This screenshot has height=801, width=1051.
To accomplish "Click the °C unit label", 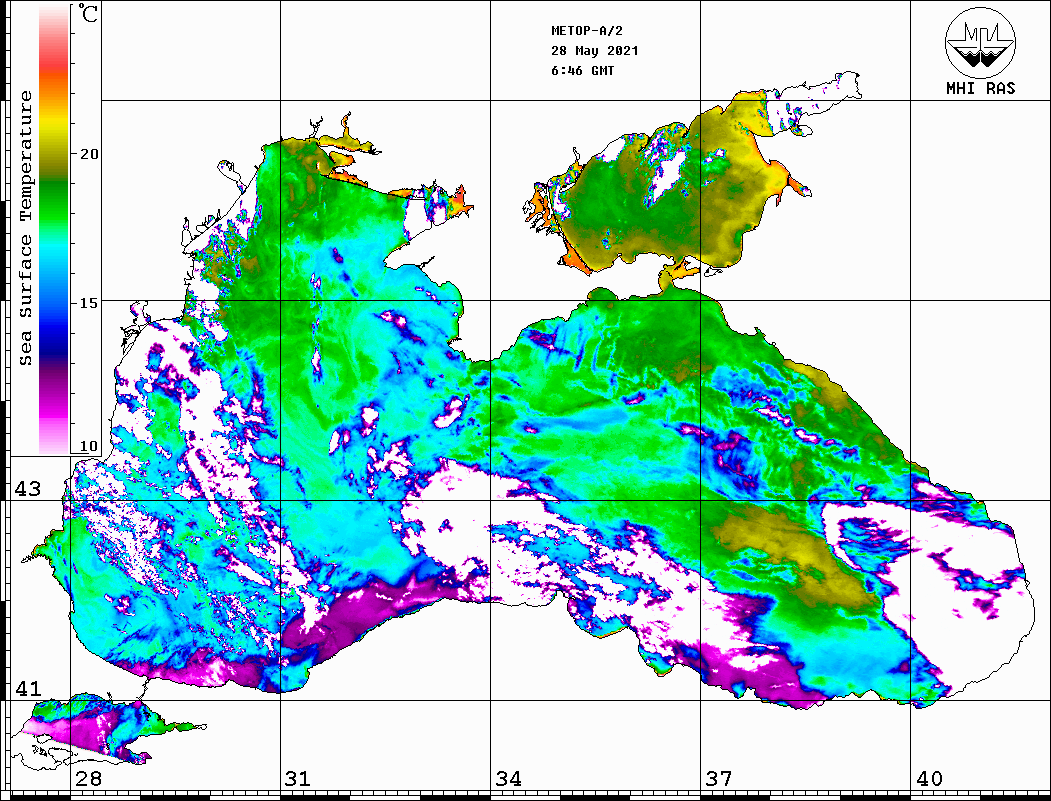I will pos(88,14).
